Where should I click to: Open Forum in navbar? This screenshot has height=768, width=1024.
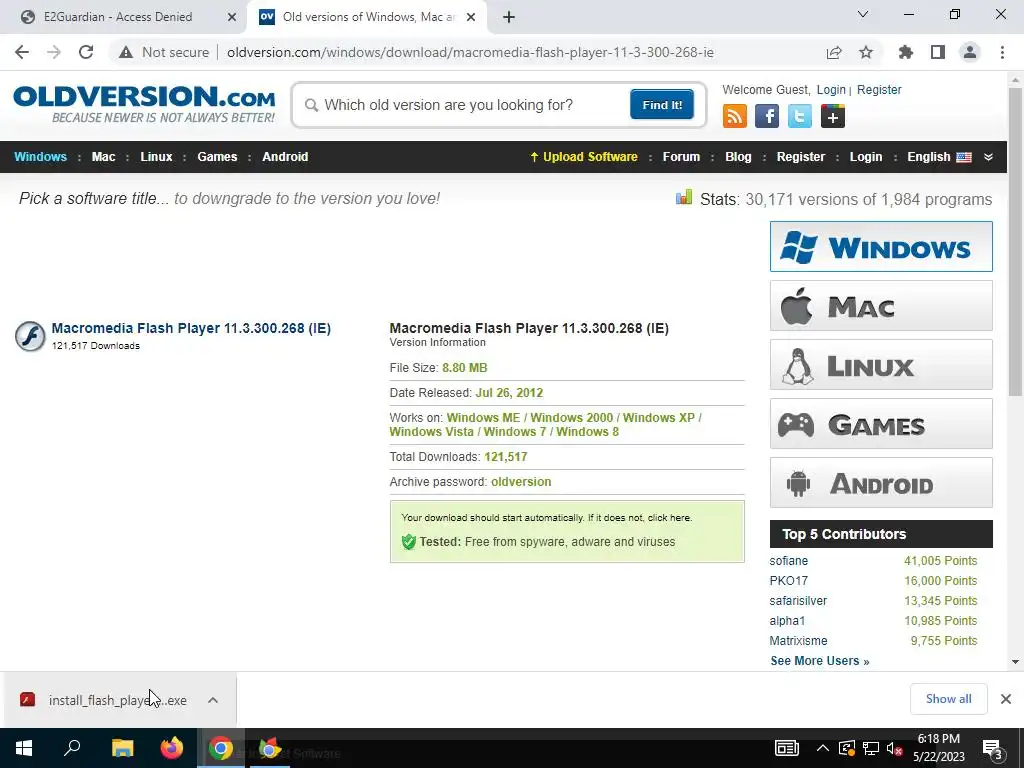click(x=681, y=157)
